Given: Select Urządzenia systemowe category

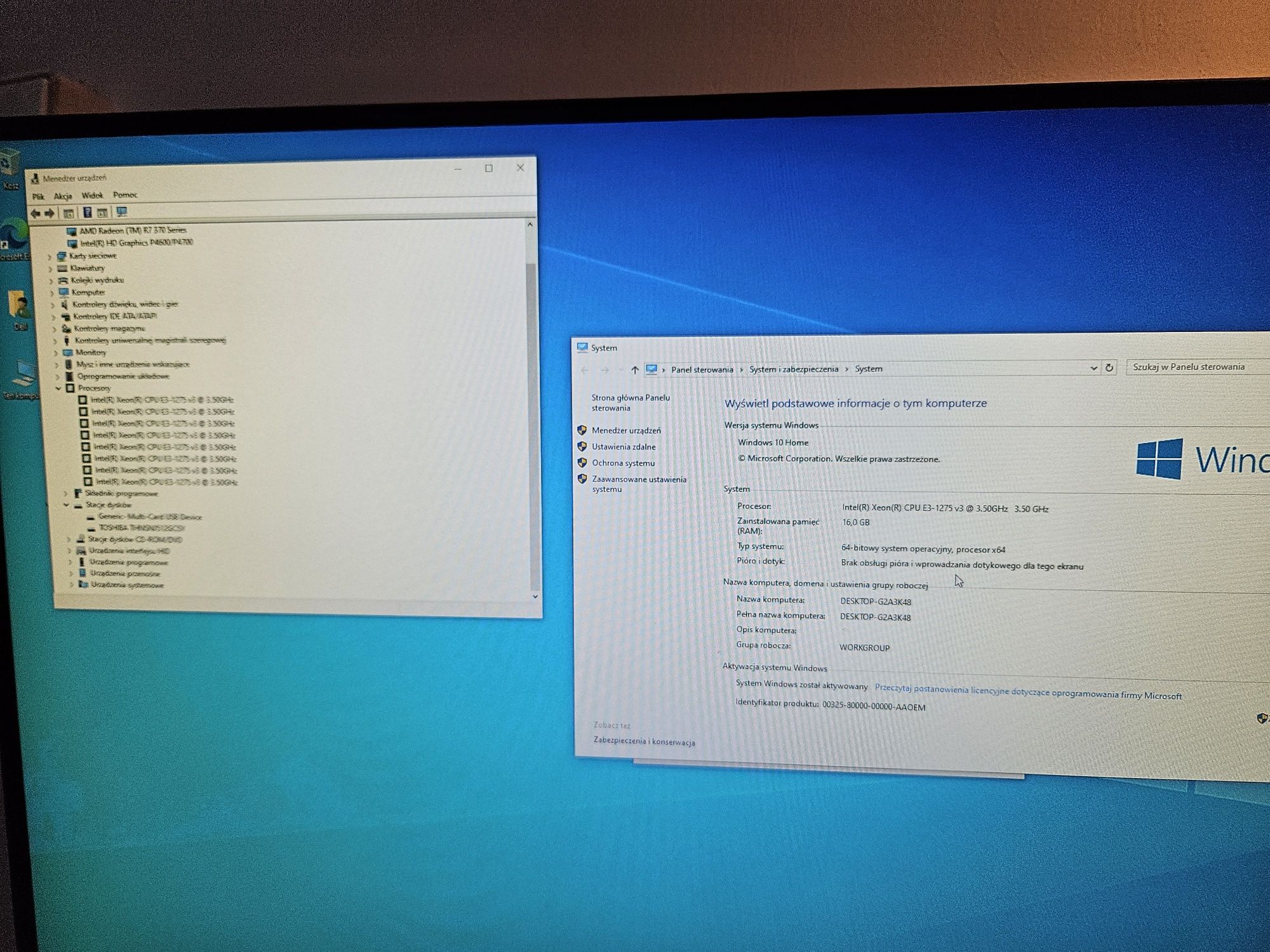Looking at the screenshot, I should 128,585.
